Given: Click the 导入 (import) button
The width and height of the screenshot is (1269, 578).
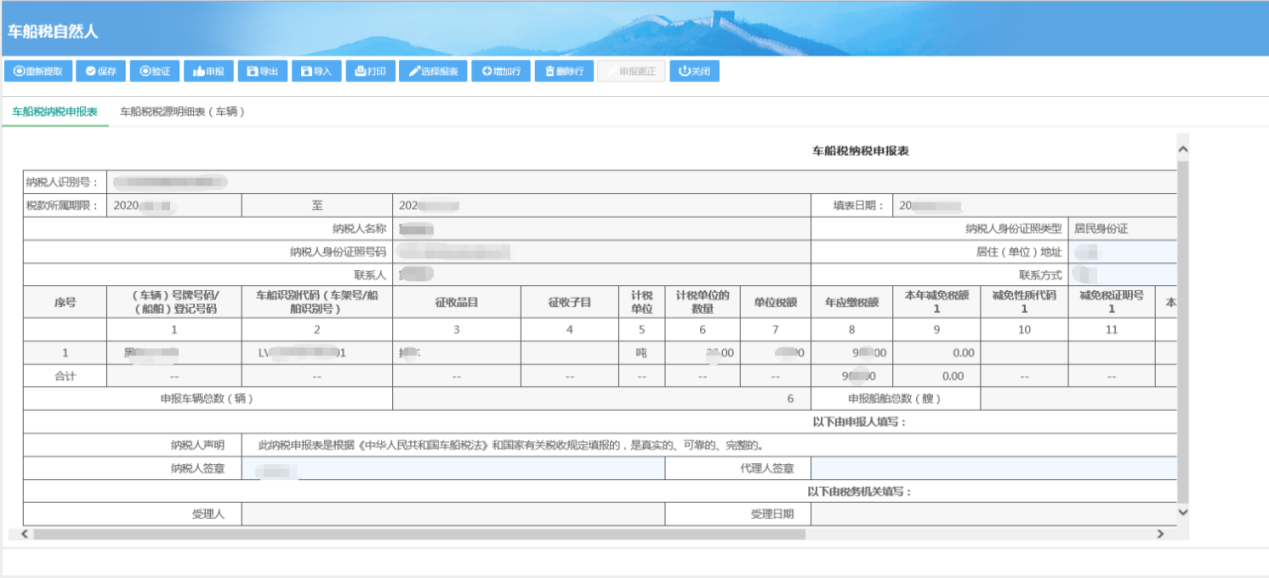Looking at the screenshot, I should pos(317,71).
